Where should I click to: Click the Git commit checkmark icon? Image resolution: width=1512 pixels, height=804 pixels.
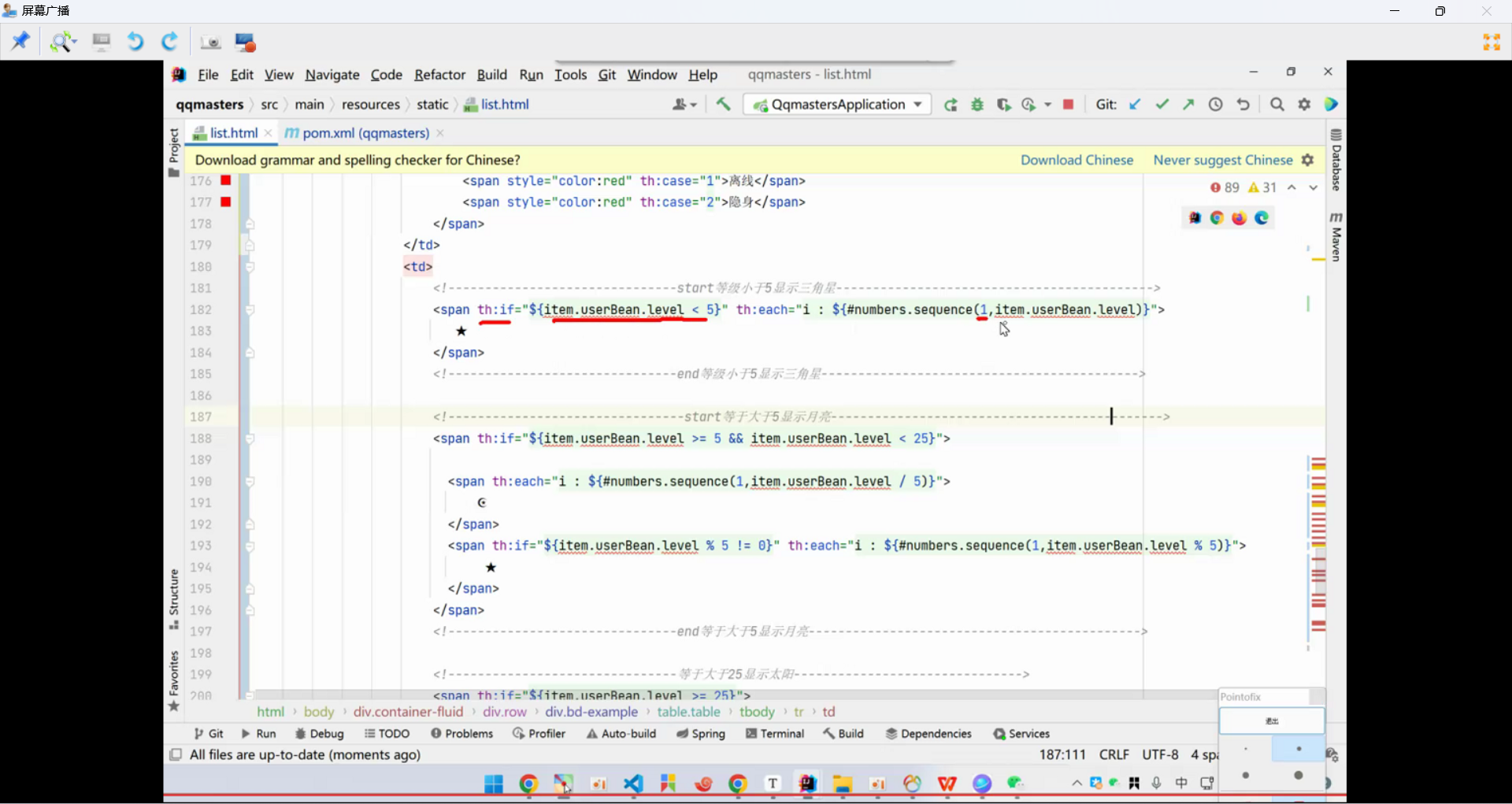click(1162, 105)
